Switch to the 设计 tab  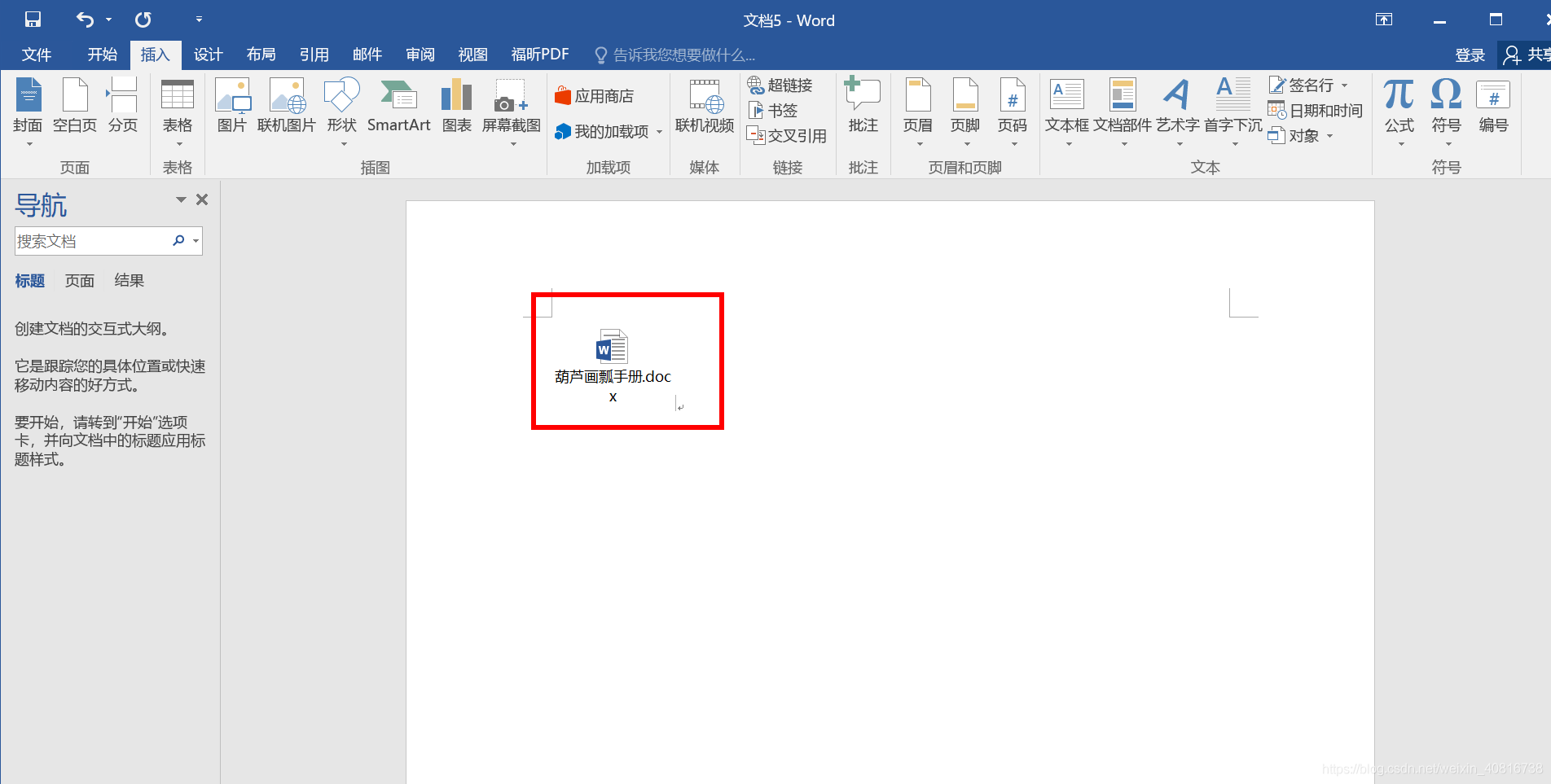[x=209, y=55]
